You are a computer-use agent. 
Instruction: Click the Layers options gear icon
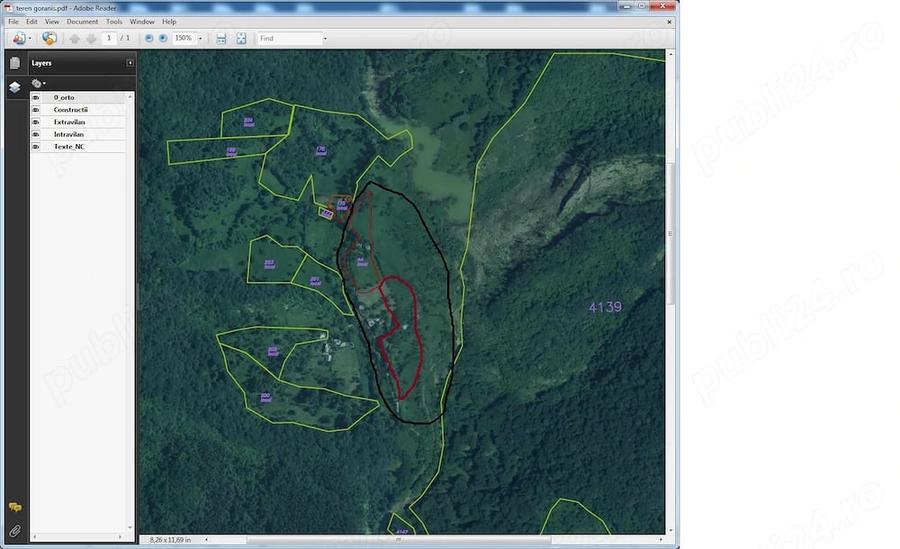click(x=37, y=83)
